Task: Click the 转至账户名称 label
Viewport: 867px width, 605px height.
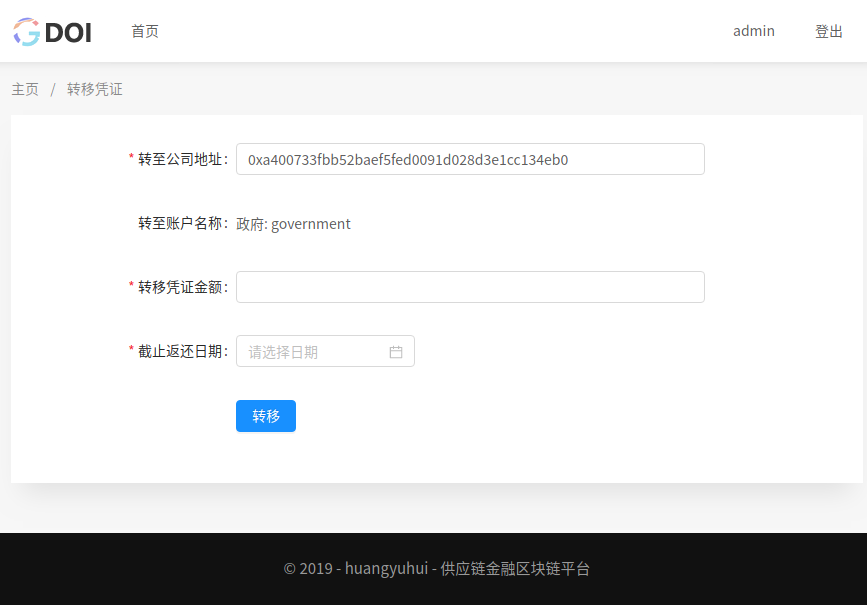Action: (x=182, y=223)
